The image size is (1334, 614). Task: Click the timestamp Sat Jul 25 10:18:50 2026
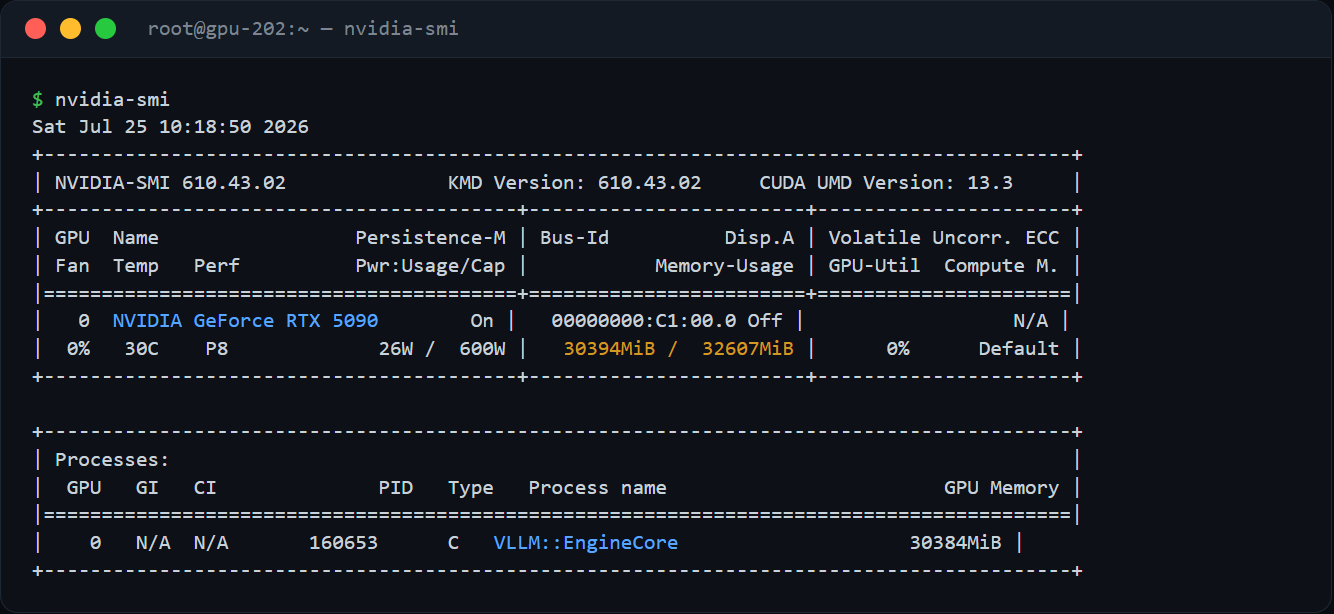coord(170,127)
